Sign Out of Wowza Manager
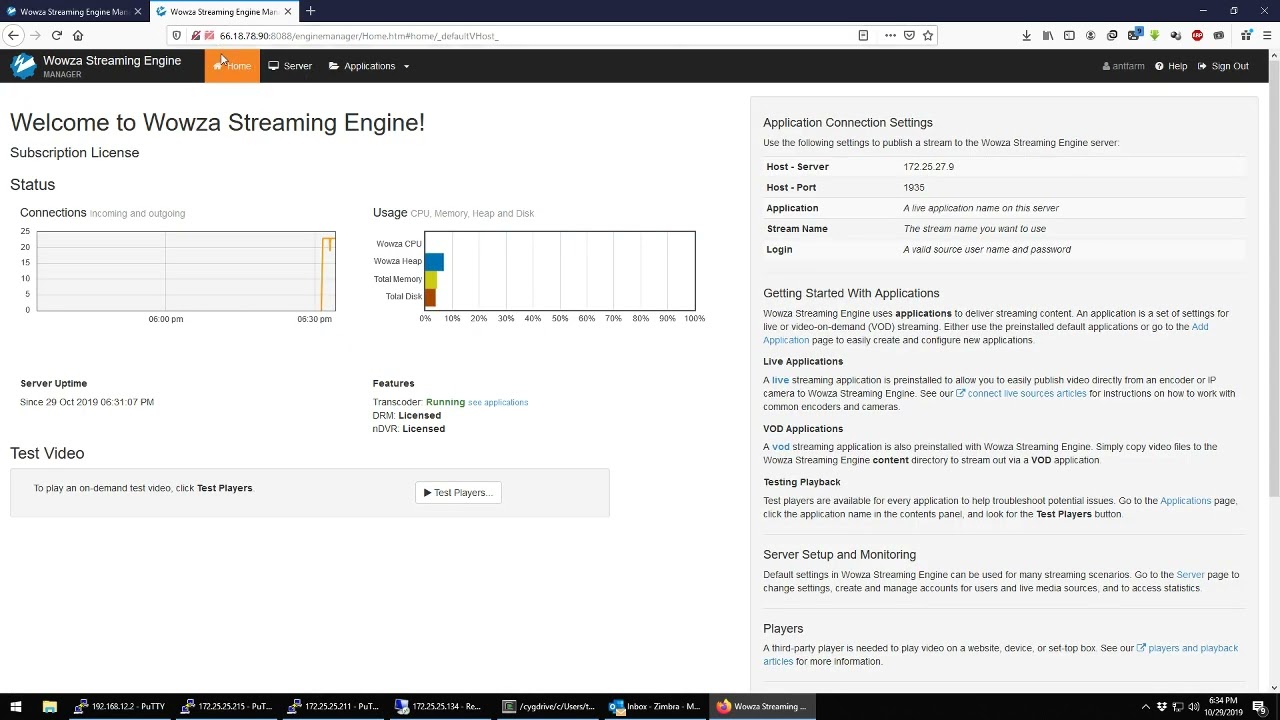Image resolution: width=1280 pixels, height=720 pixels. point(1223,66)
